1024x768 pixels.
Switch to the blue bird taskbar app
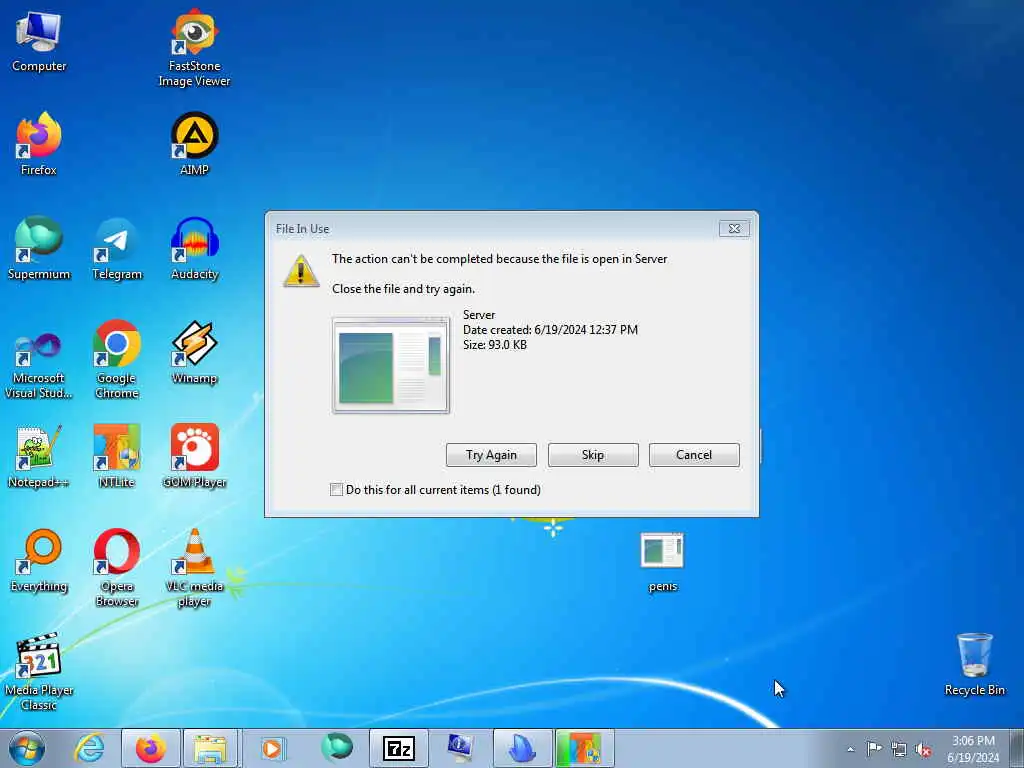[x=522, y=748]
